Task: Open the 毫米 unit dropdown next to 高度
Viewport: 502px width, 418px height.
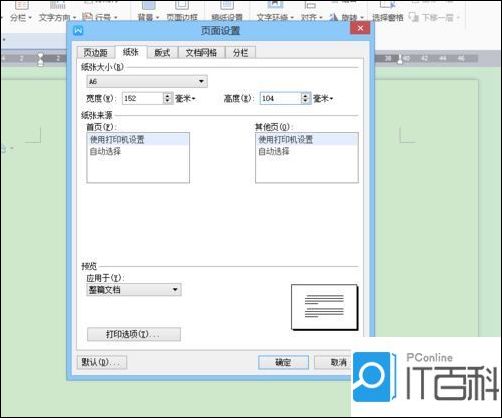Action: (323, 99)
